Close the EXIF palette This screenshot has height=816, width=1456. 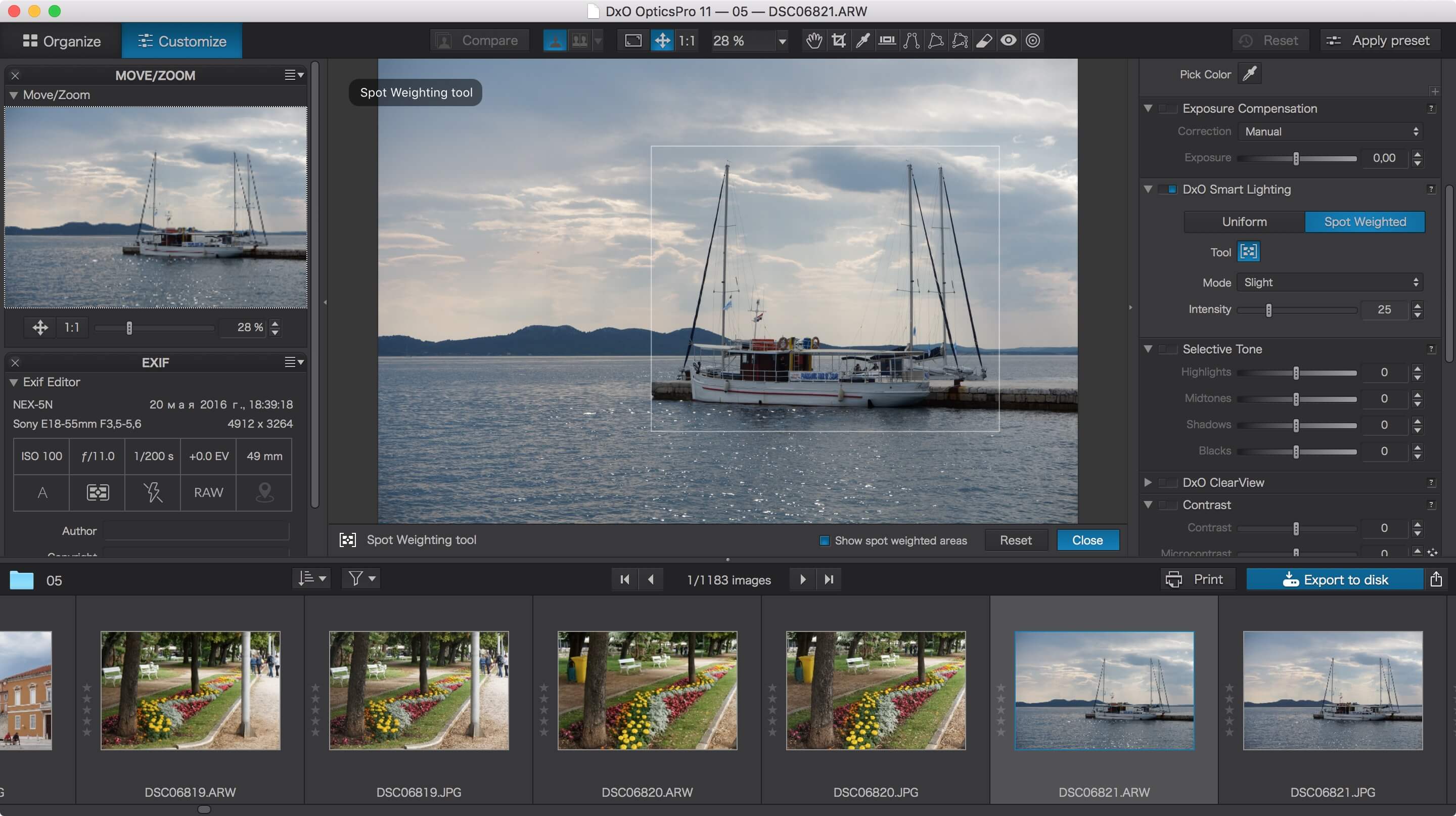coord(15,362)
